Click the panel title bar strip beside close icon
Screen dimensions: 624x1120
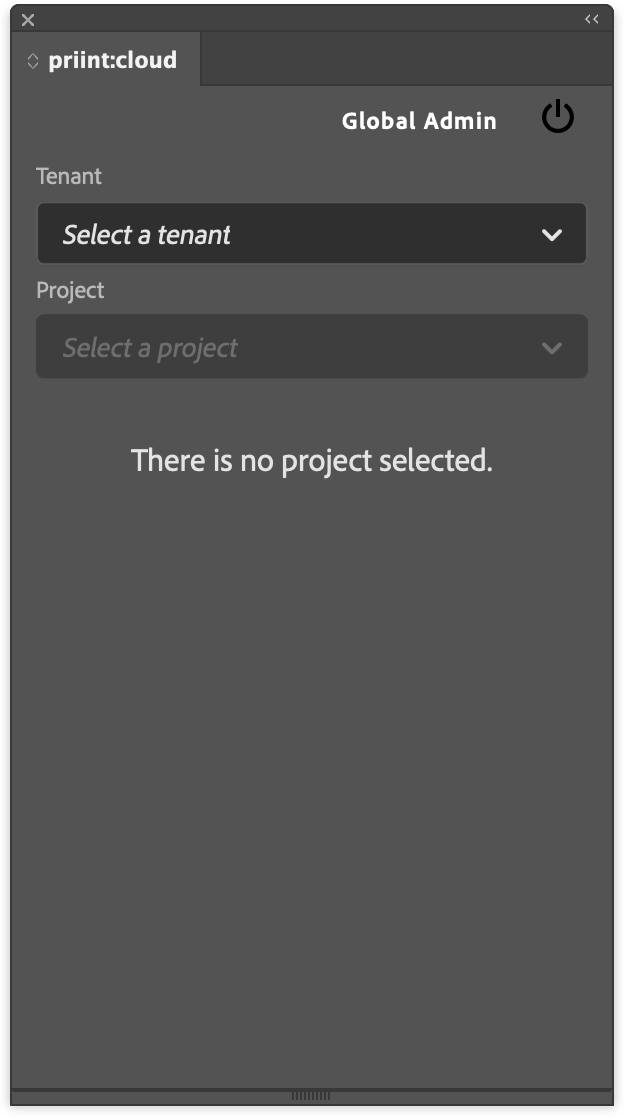[x=307, y=19]
